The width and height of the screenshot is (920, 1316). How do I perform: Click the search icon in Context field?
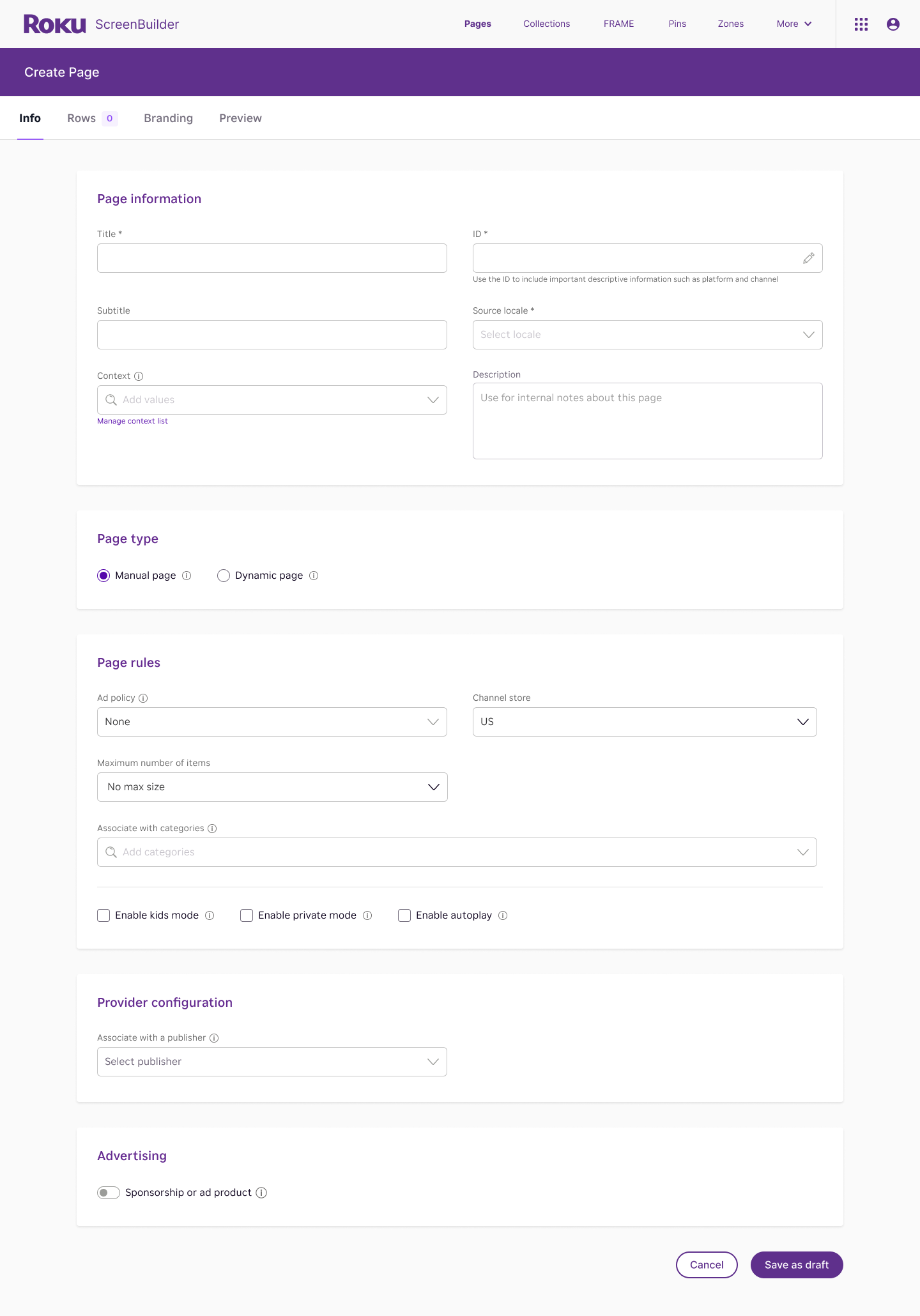[111, 400]
